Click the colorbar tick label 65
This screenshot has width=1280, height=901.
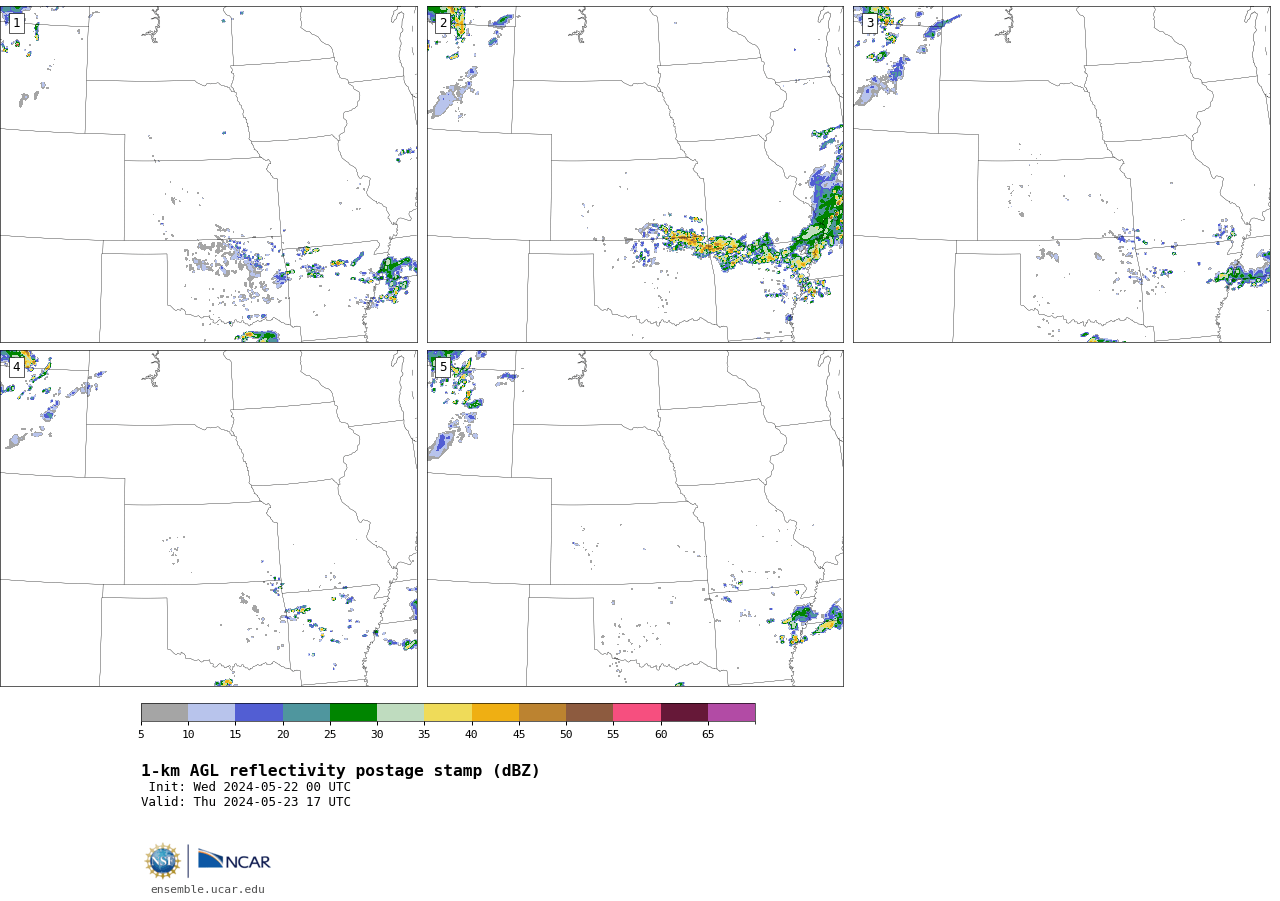pos(708,735)
